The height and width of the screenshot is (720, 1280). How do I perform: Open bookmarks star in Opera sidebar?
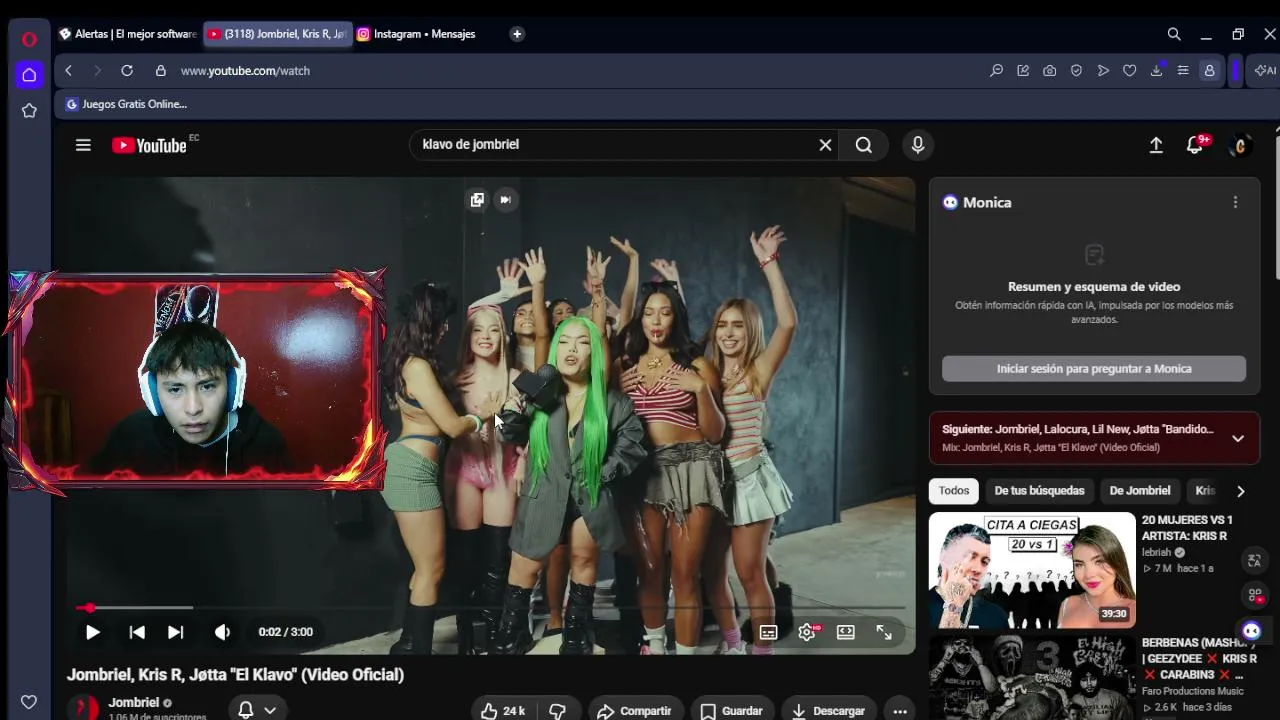tap(29, 111)
